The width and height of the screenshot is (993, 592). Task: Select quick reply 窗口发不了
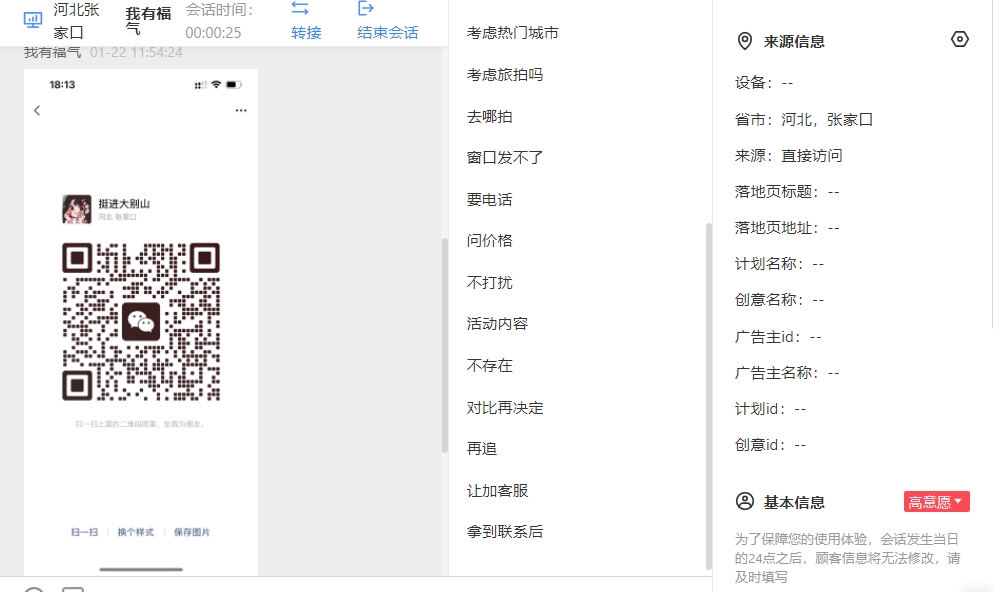click(x=505, y=157)
